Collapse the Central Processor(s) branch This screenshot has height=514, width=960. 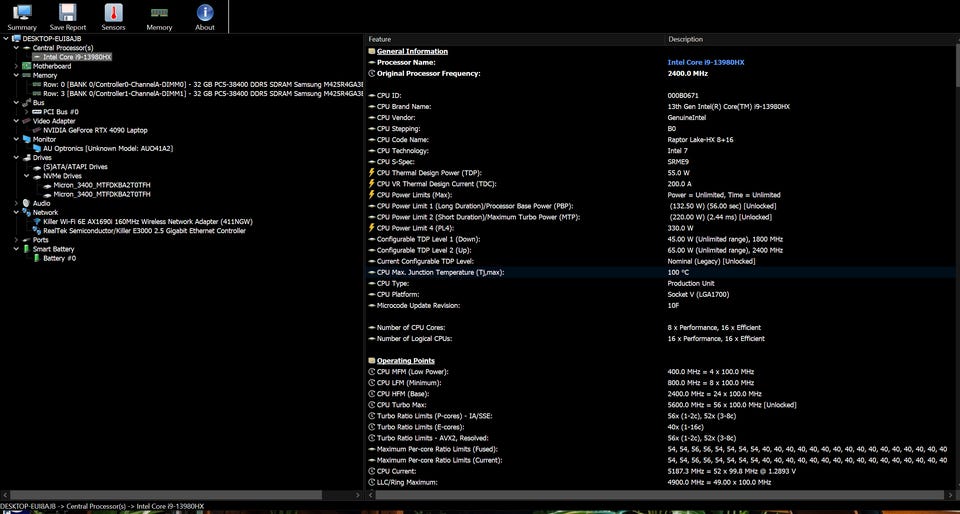[x=16, y=48]
